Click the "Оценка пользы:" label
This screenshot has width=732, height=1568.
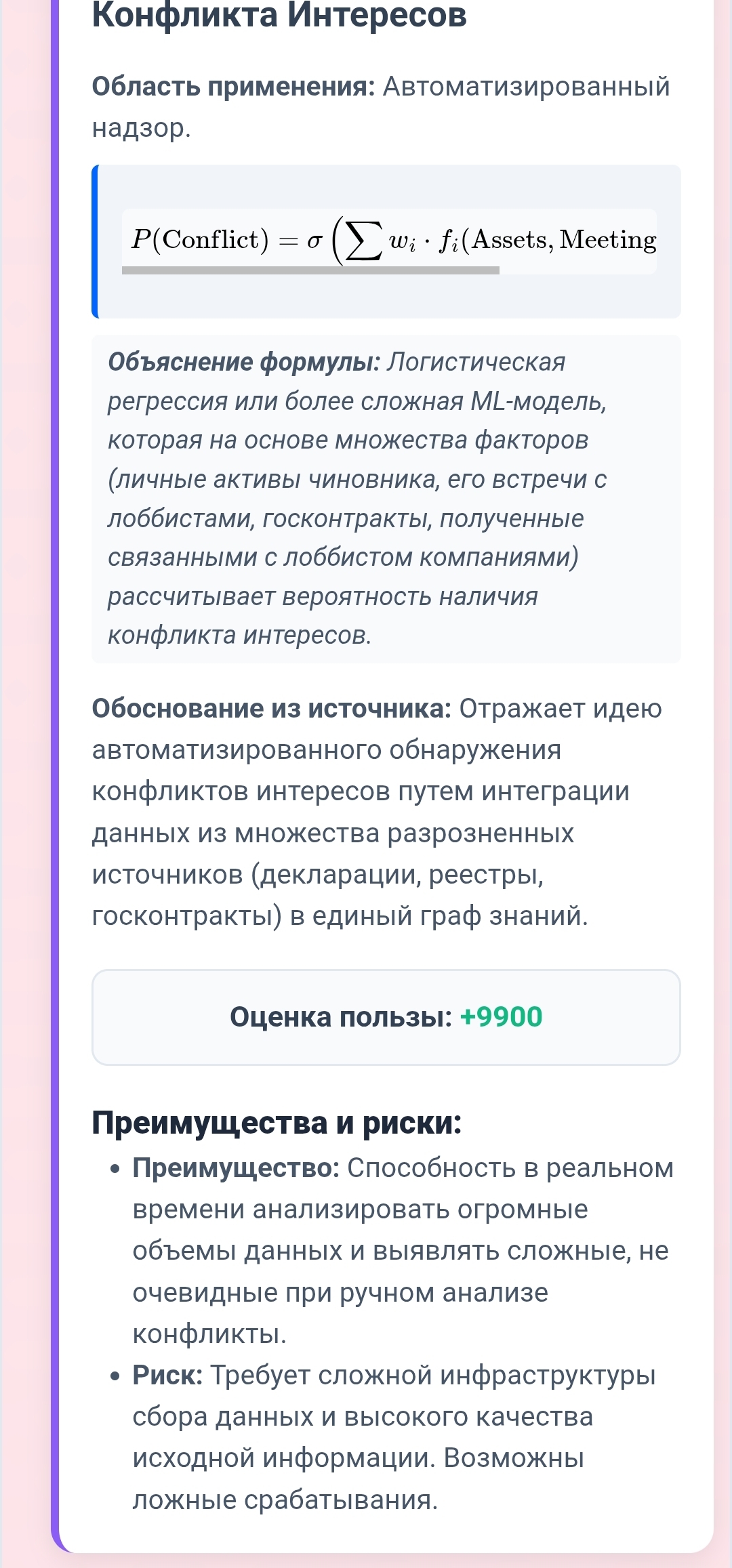[340, 1017]
